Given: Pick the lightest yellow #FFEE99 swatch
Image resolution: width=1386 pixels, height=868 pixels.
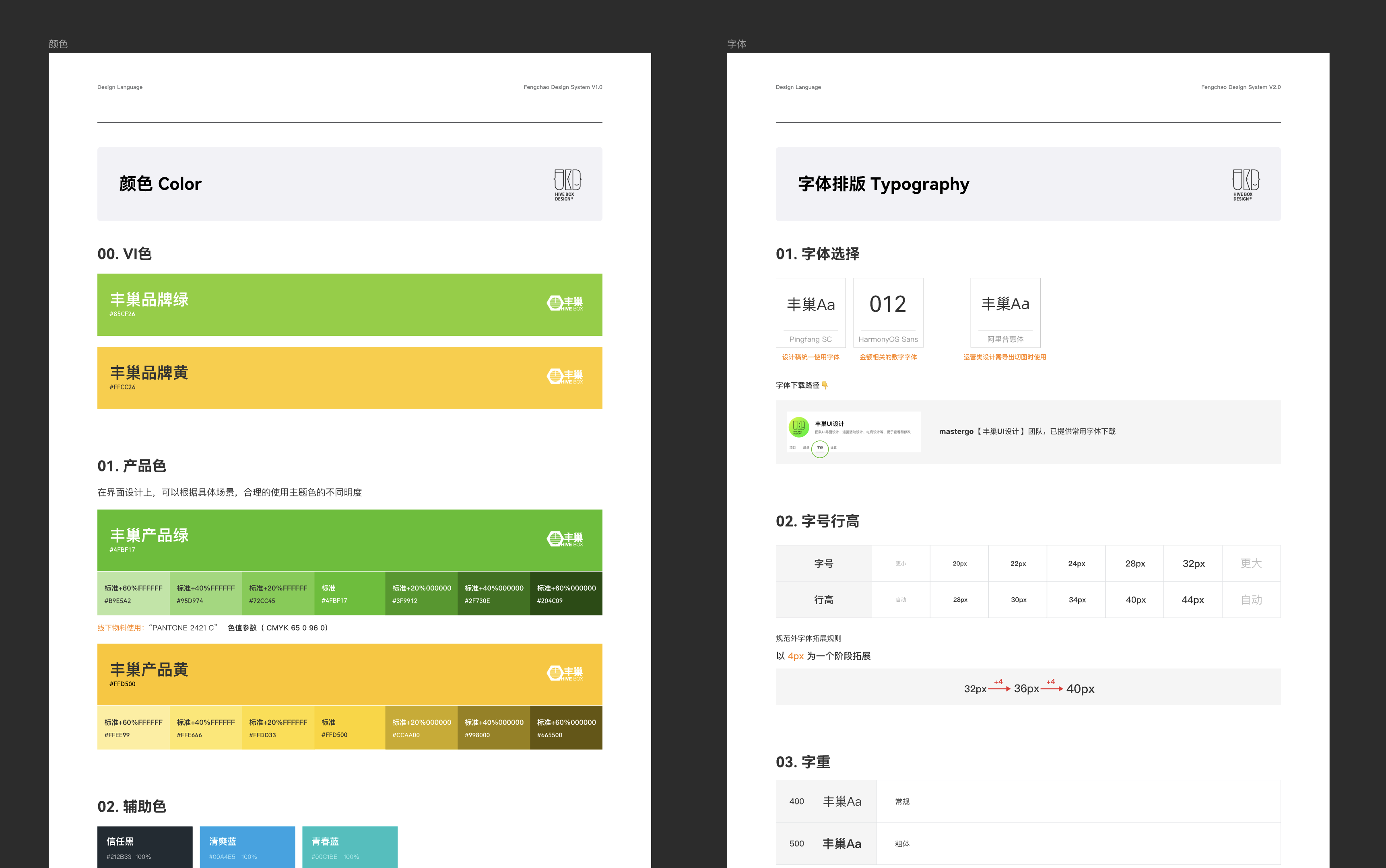Looking at the screenshot, I should (x=133, y=728).
